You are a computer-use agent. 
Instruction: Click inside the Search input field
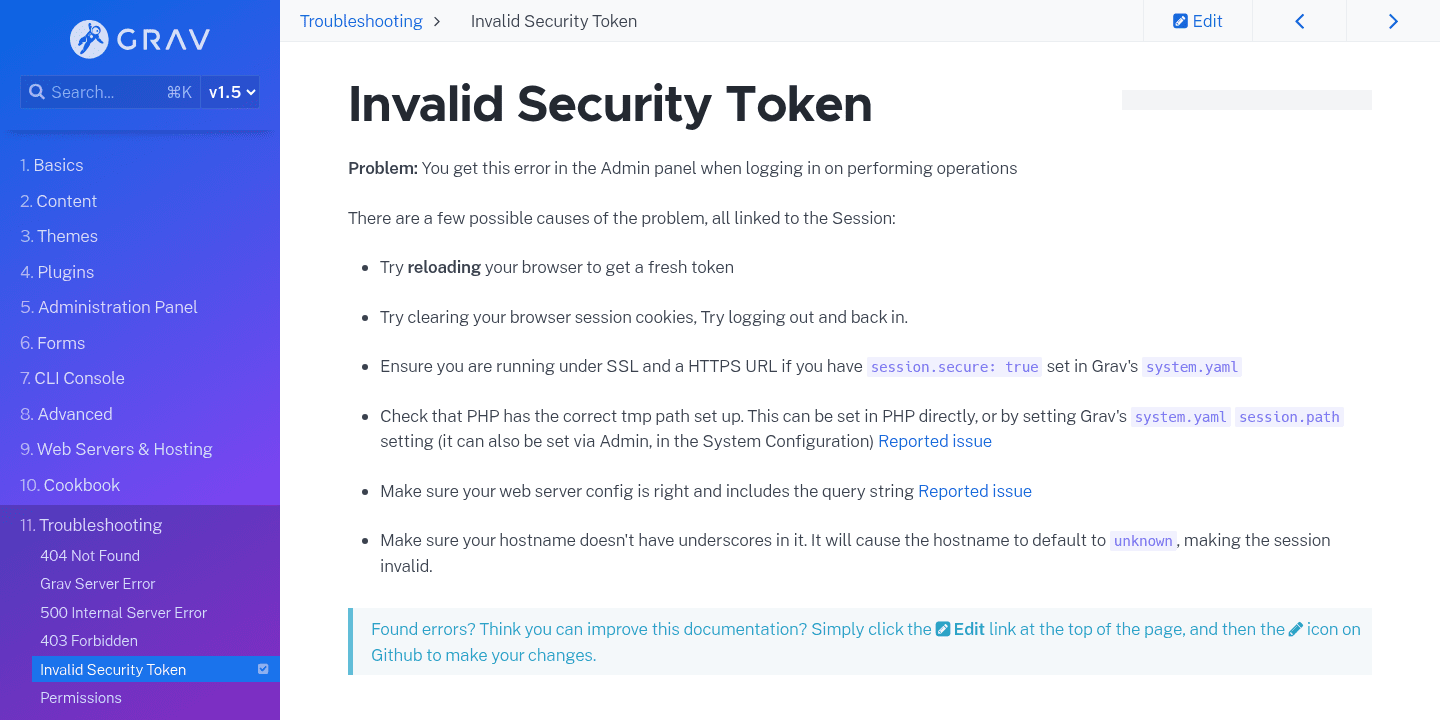[100, 91]
